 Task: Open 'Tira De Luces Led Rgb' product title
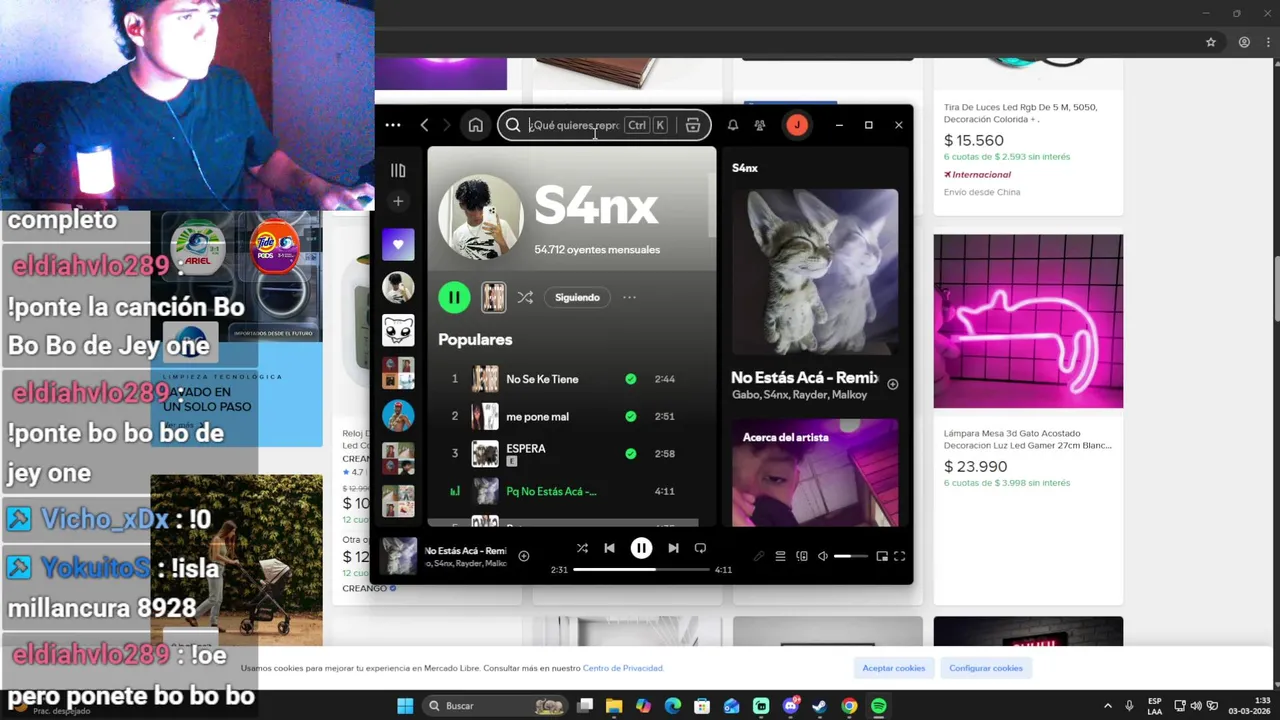(x=1020, y=113)
